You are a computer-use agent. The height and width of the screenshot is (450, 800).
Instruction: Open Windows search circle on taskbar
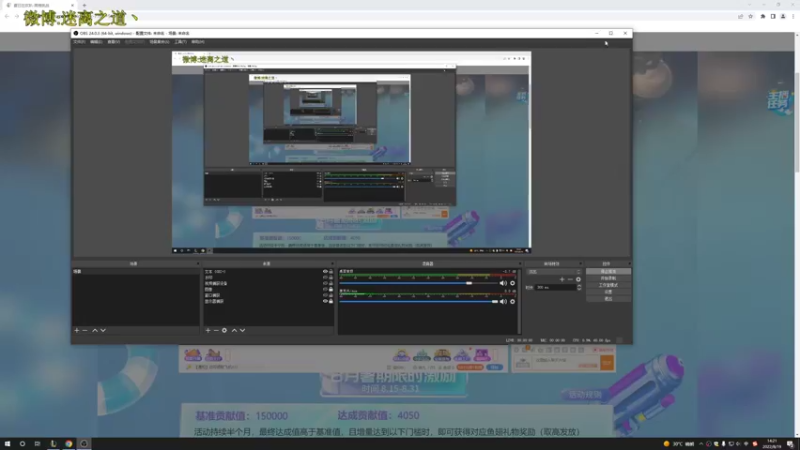(x=22, y=444)
